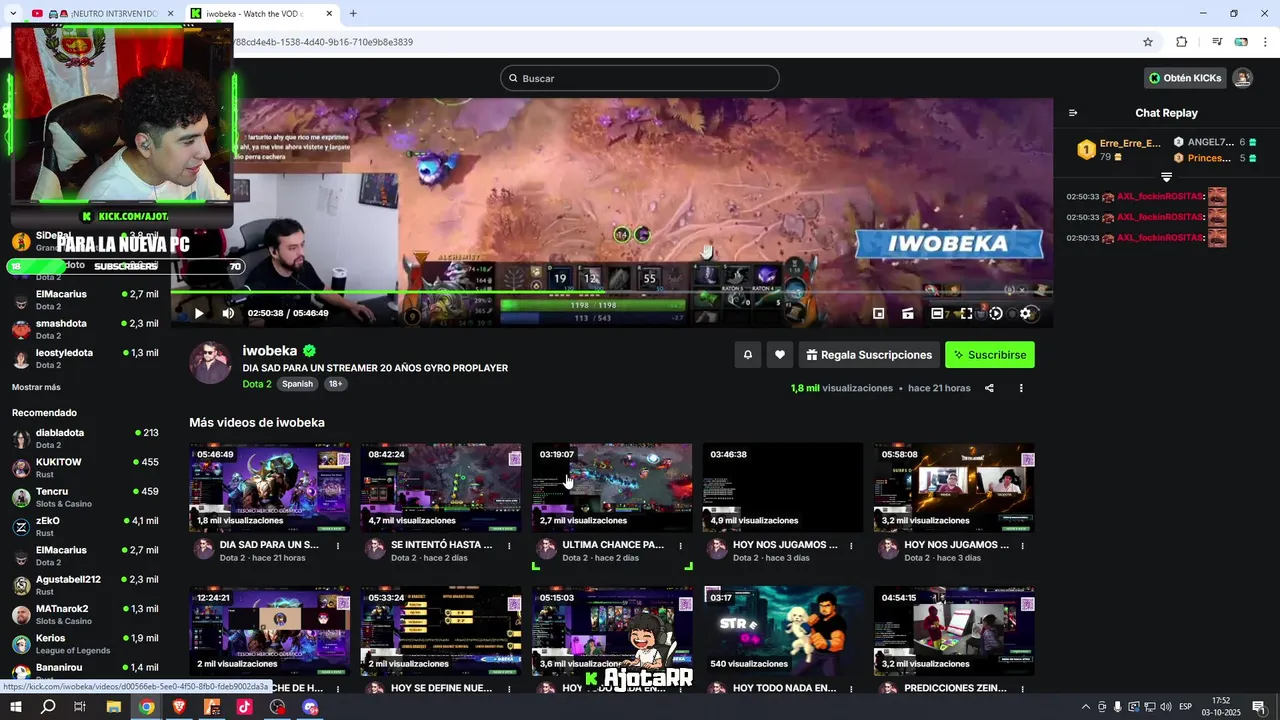This screenshot has width=1280, height=720.
Task: Switch to iwobeka Watch the VOD tab
Action: point(262,13)
